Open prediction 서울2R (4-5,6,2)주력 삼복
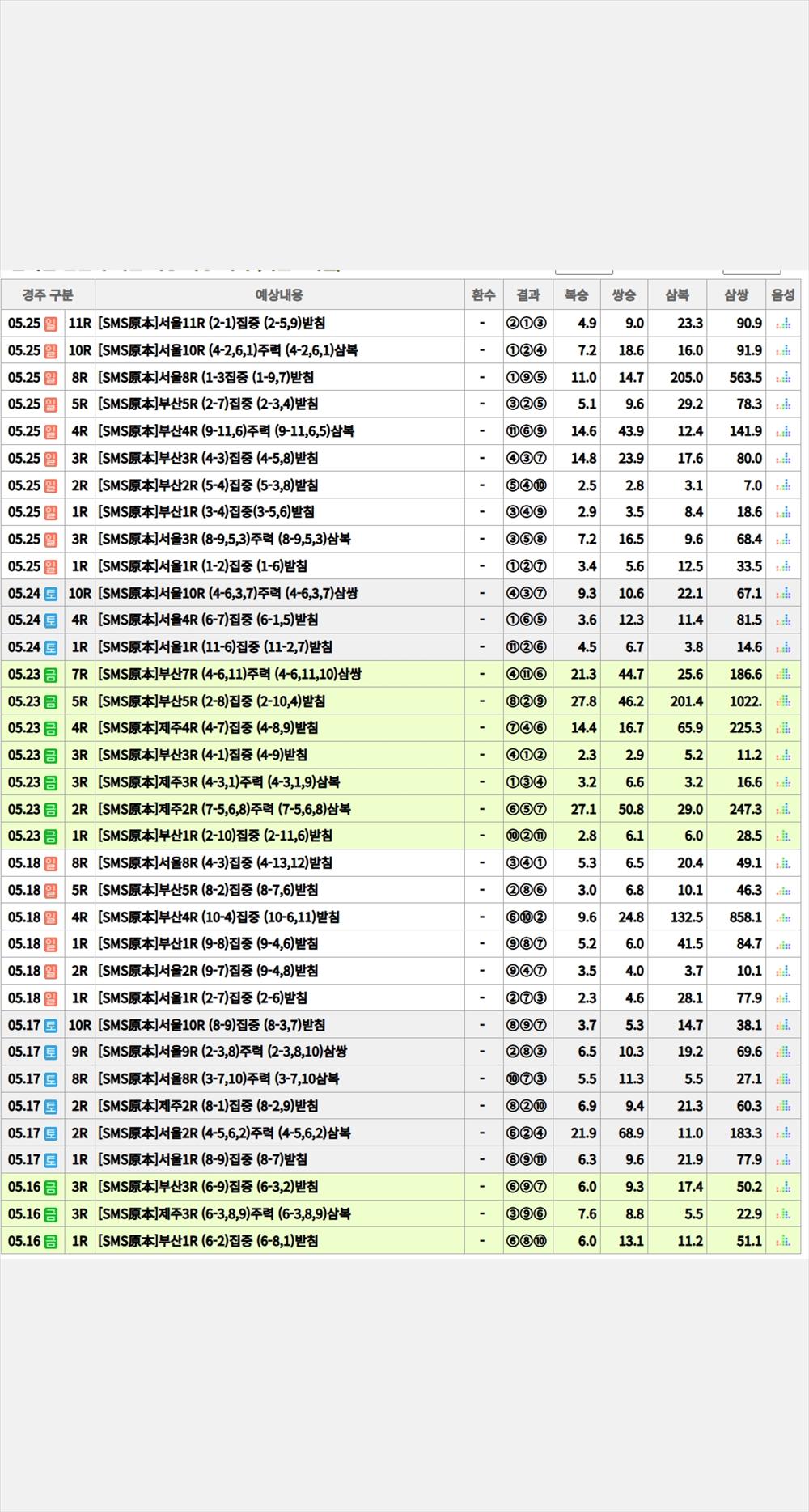The image size is (809, 1512). click(224, 1133)
